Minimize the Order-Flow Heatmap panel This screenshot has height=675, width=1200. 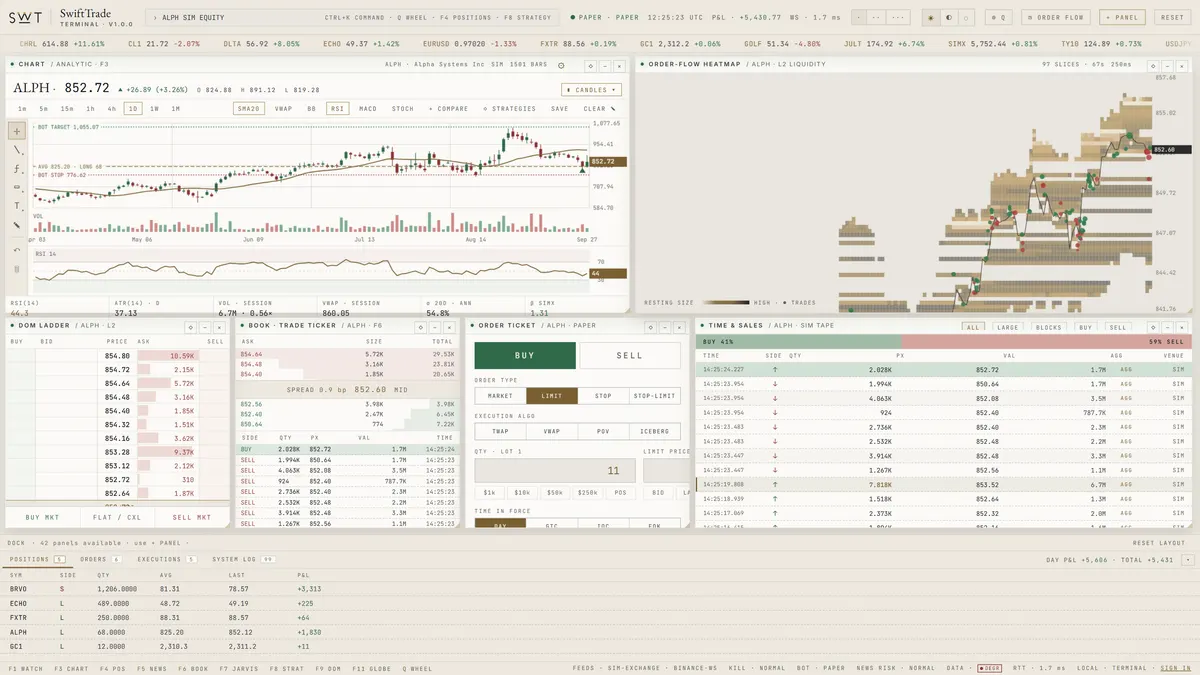point(1168,65)
